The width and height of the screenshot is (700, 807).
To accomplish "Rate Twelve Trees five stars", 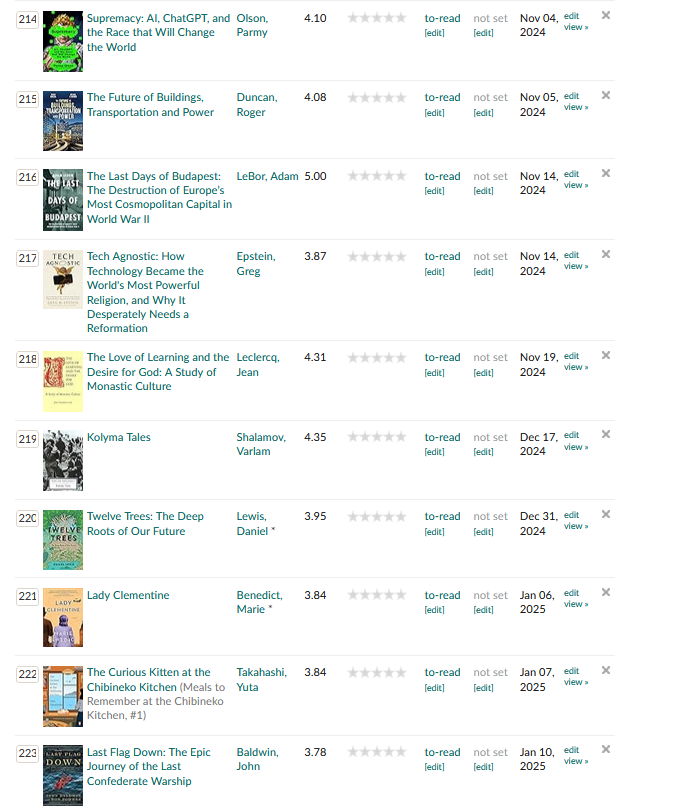I will tap(401, 517).
